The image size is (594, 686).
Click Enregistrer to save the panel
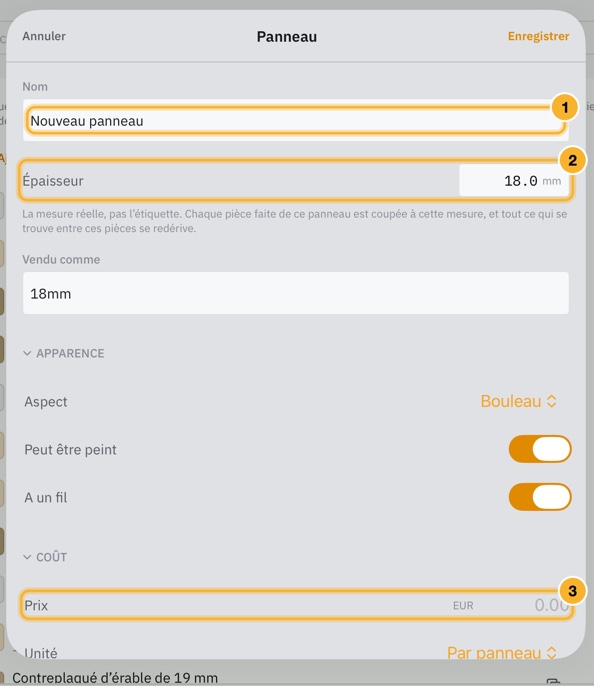(538, 36)
